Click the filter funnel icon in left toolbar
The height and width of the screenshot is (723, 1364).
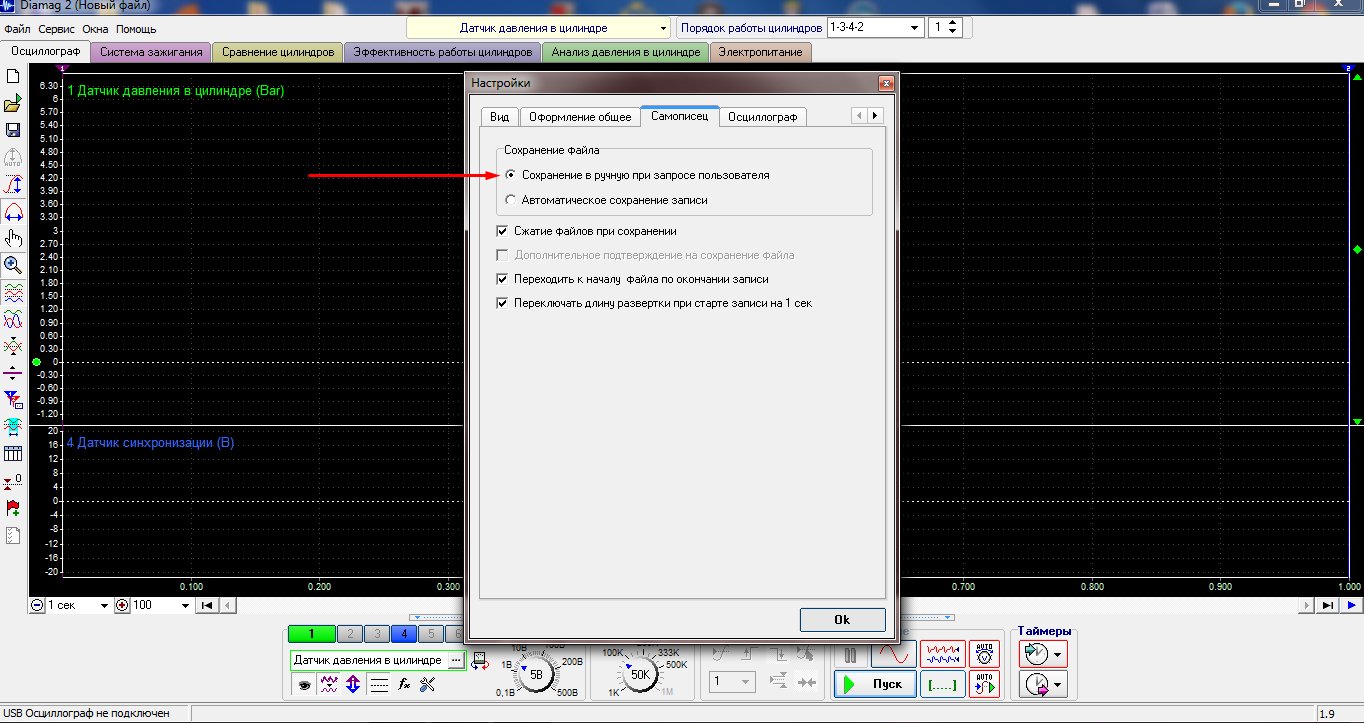point(13,400)
